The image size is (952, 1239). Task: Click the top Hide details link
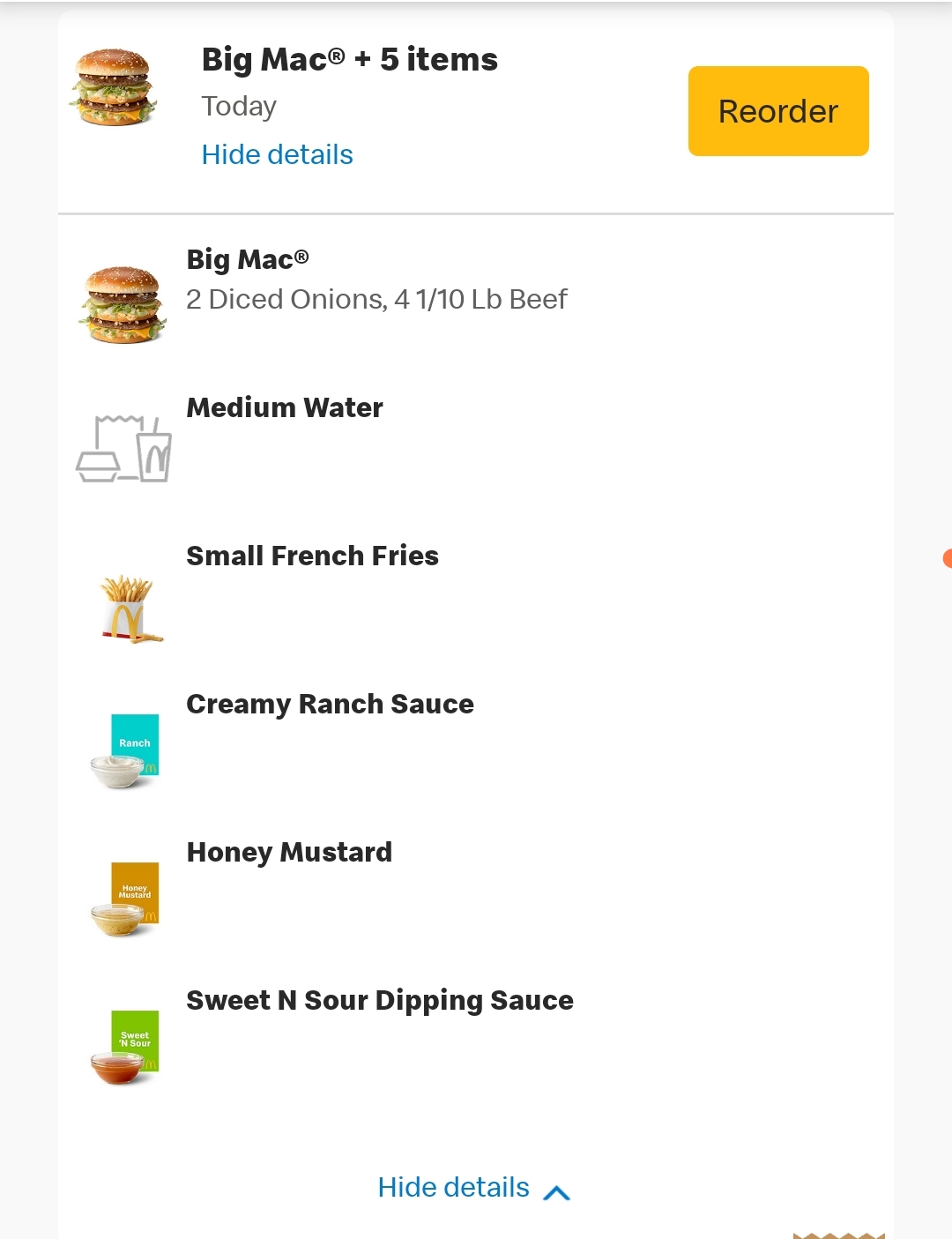277,154
